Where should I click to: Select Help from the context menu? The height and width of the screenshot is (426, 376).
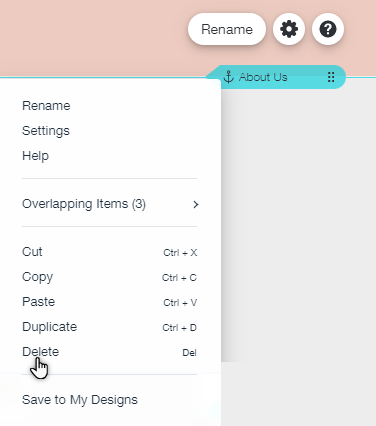[109, 156]
